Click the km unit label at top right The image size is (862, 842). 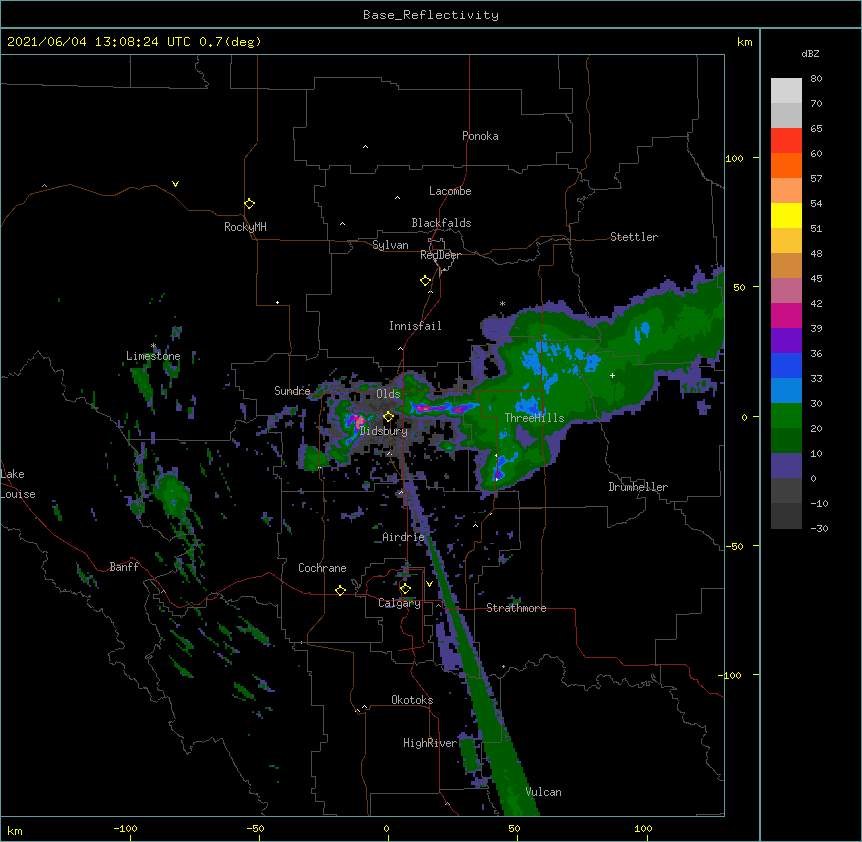pos(744,42)
